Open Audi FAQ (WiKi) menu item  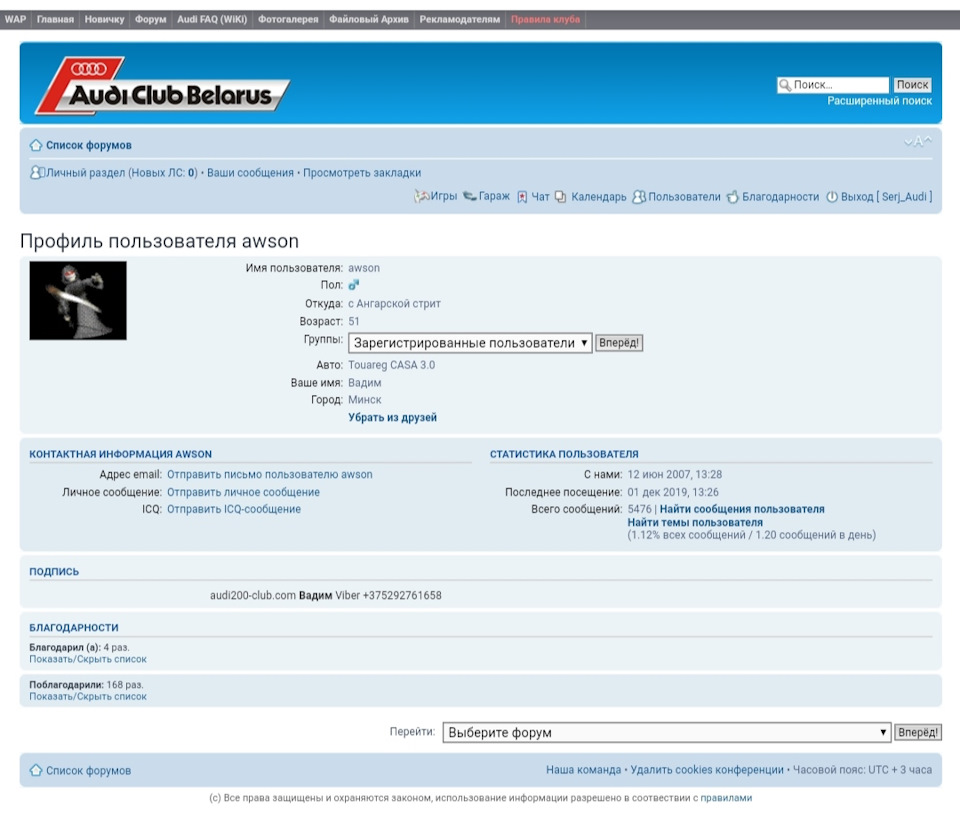tap(212, 19)
